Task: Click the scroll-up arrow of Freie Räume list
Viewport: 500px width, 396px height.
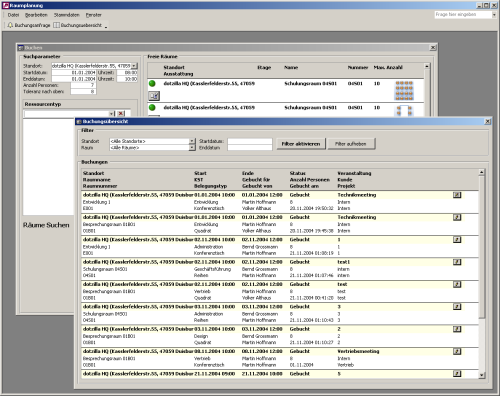Action: 427,66
